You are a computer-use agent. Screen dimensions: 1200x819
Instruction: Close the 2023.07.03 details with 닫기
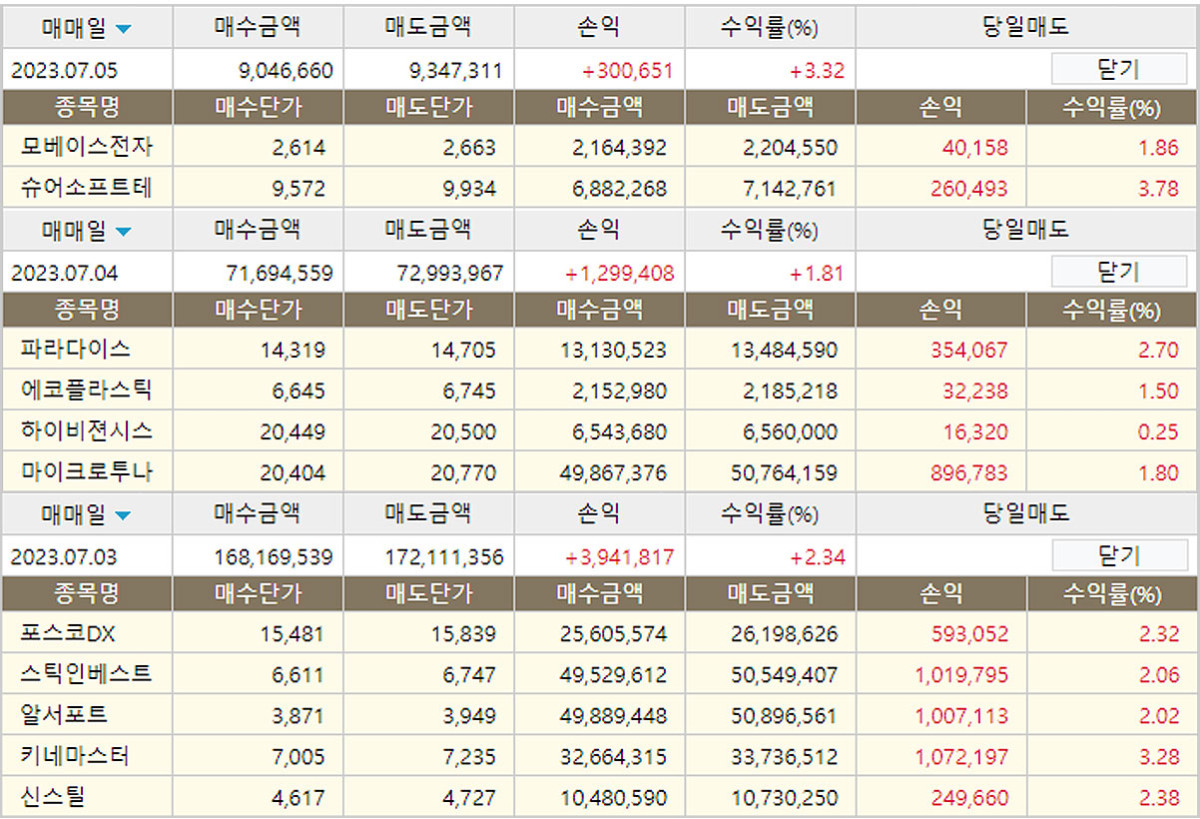pos(1118,555)
